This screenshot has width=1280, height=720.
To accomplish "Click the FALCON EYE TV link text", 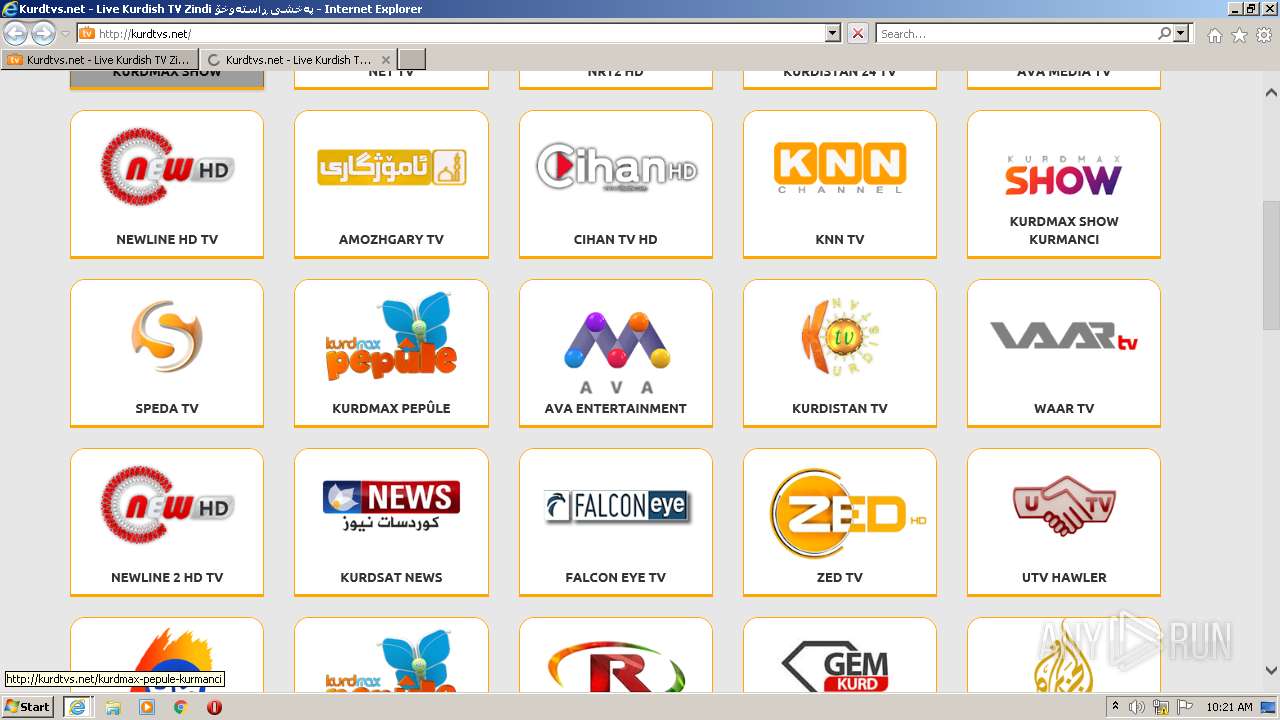I will click(x=616, y=577).
